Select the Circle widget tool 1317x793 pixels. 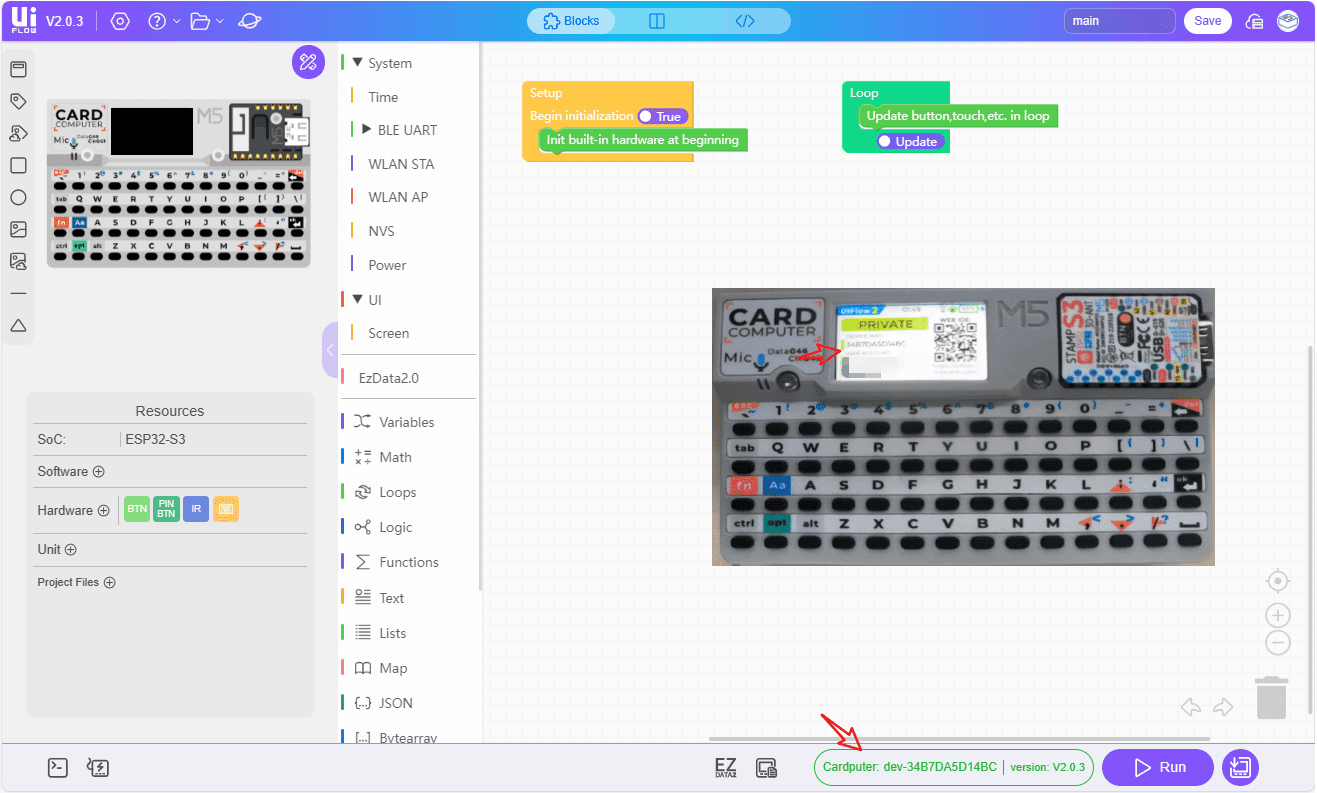point(16,197)
